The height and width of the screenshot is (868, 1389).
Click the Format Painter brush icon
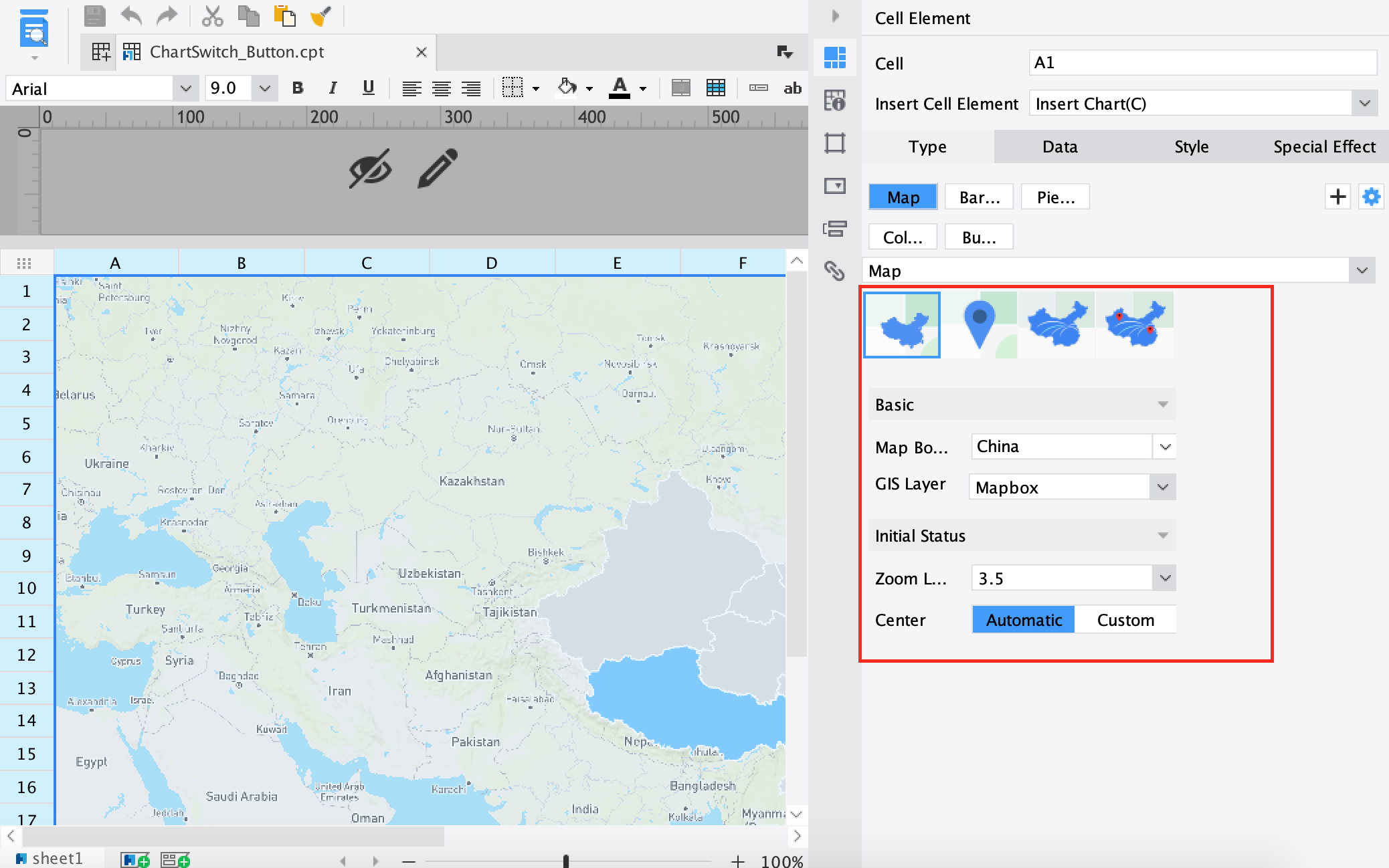[320, 15]
